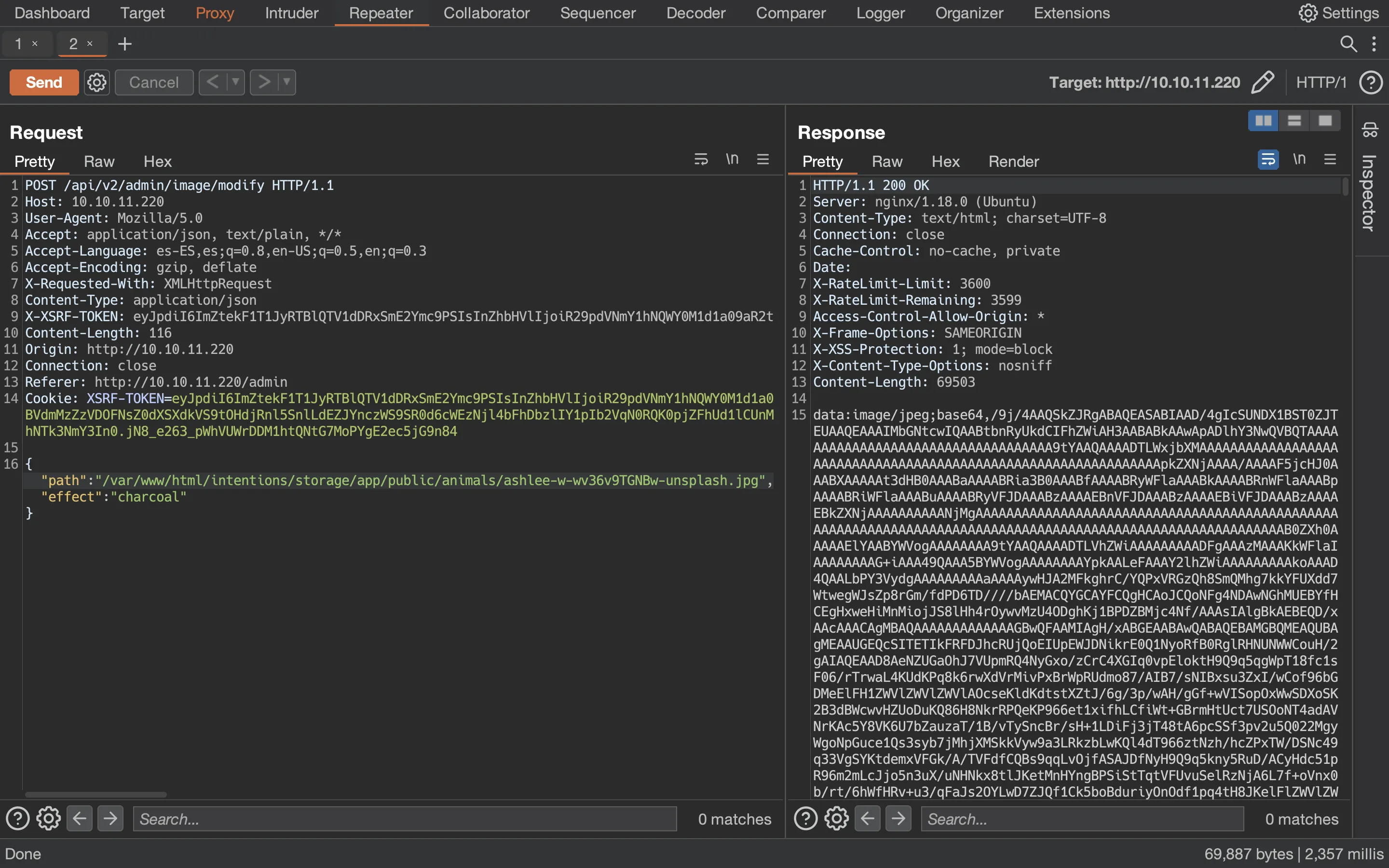Show Response in Raw view
This screenshot has width=1389, height=868.
coord(887,162)
